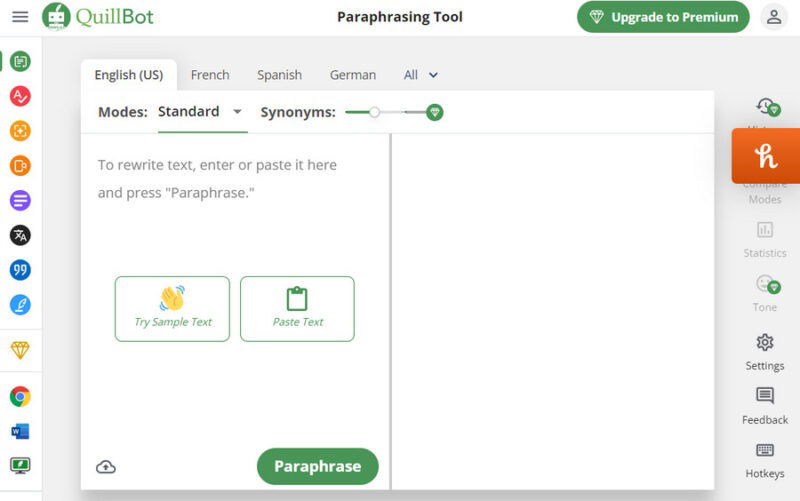Click Try Sample Text button
The height and width of the screenshot is (501, 800).
[x=172, y=309]
